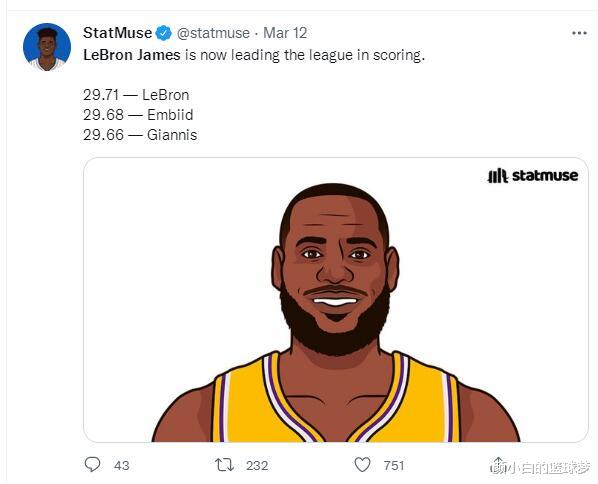
Task: Click the retweet arrows icon
Action: [224, 465]
